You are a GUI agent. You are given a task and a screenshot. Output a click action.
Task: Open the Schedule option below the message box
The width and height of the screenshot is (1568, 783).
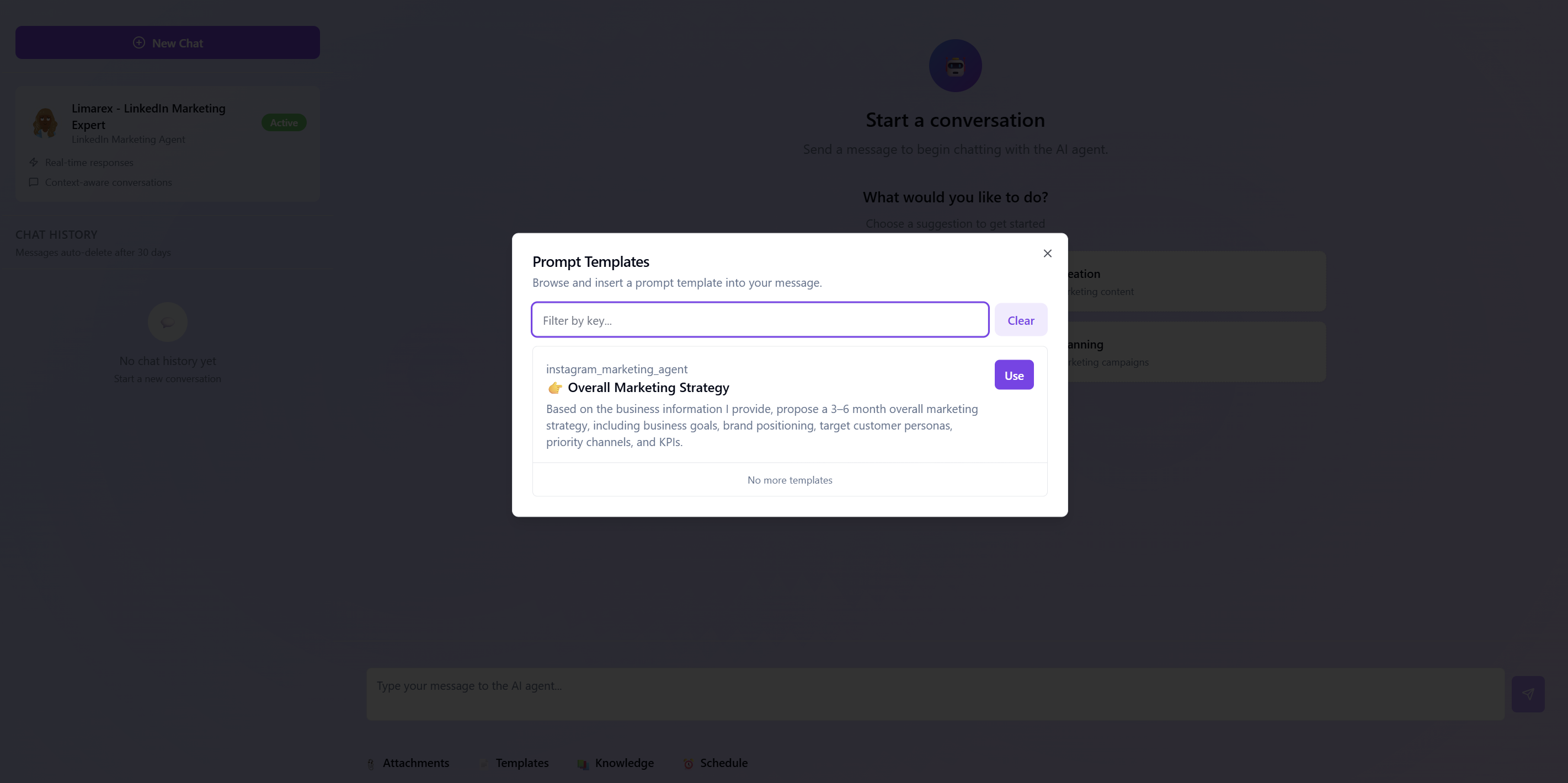723,763
